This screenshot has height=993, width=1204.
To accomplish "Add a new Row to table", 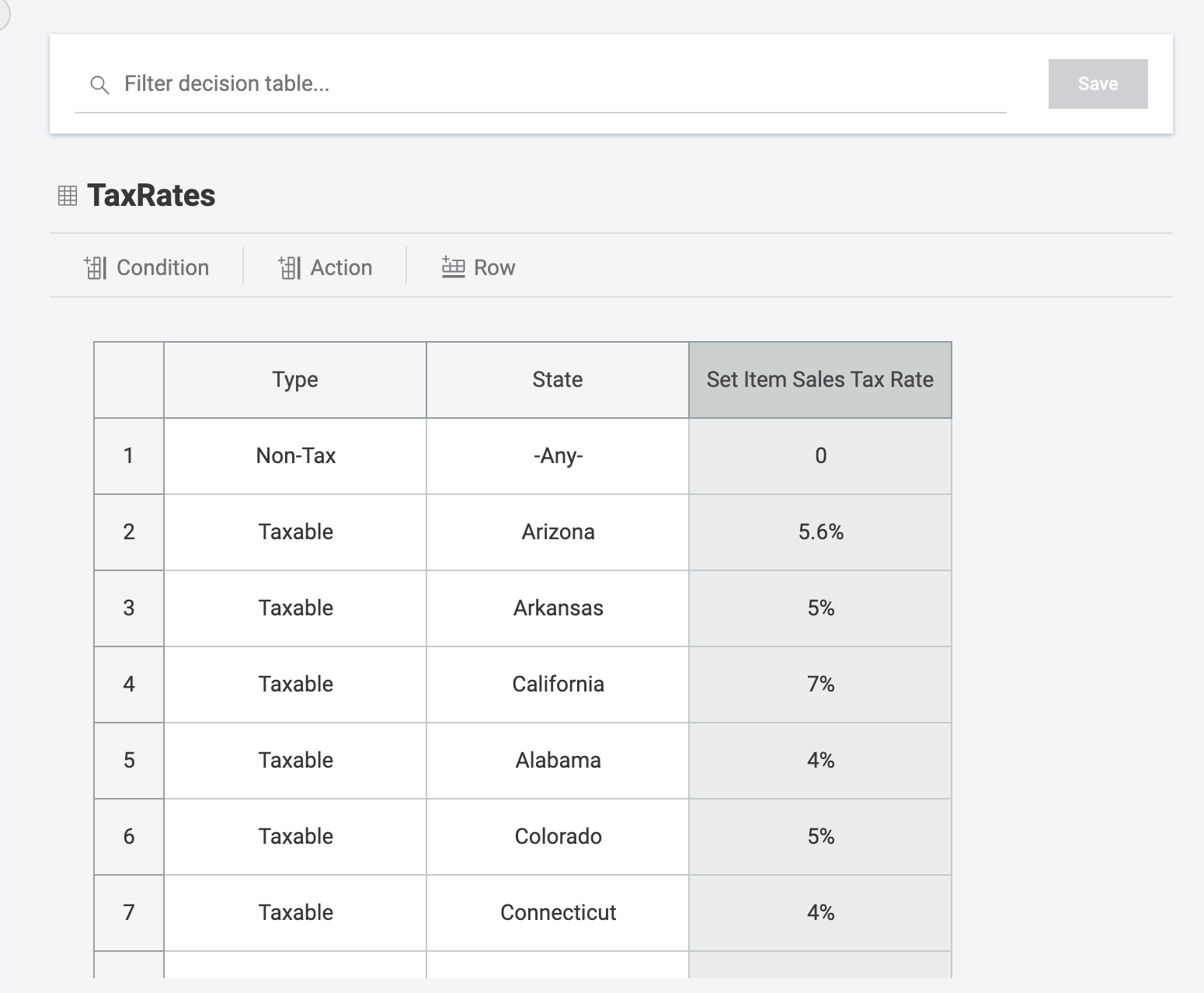I will [x=478, y=267].
